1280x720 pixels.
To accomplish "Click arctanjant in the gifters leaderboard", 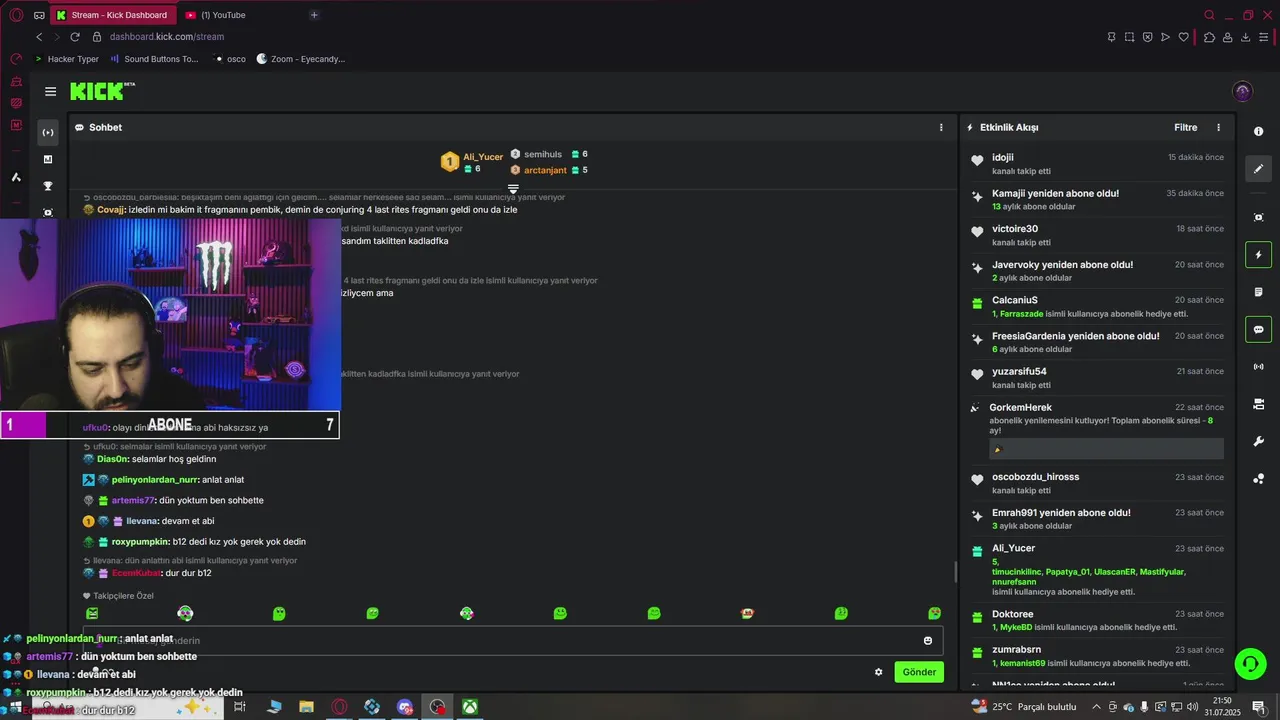I will click(x=543, y=170).
